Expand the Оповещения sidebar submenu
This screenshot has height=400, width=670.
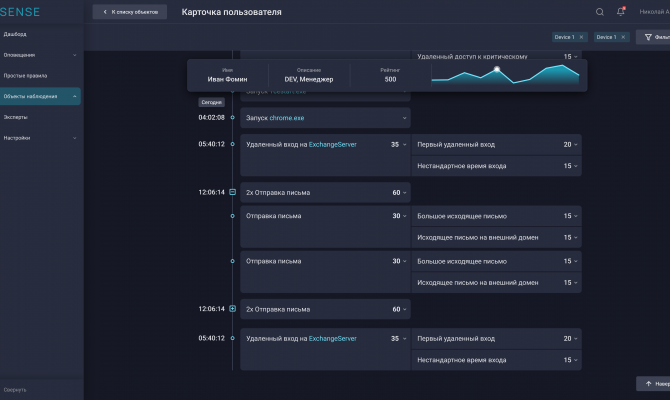click(x=75, y=55)
